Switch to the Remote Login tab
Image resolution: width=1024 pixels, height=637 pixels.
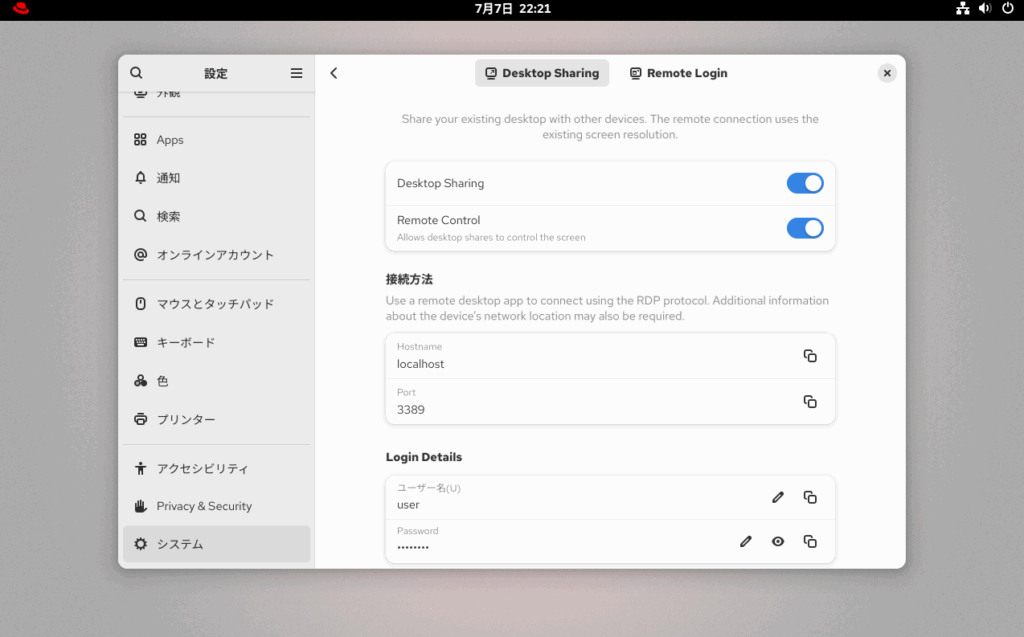tap(678, 73)
